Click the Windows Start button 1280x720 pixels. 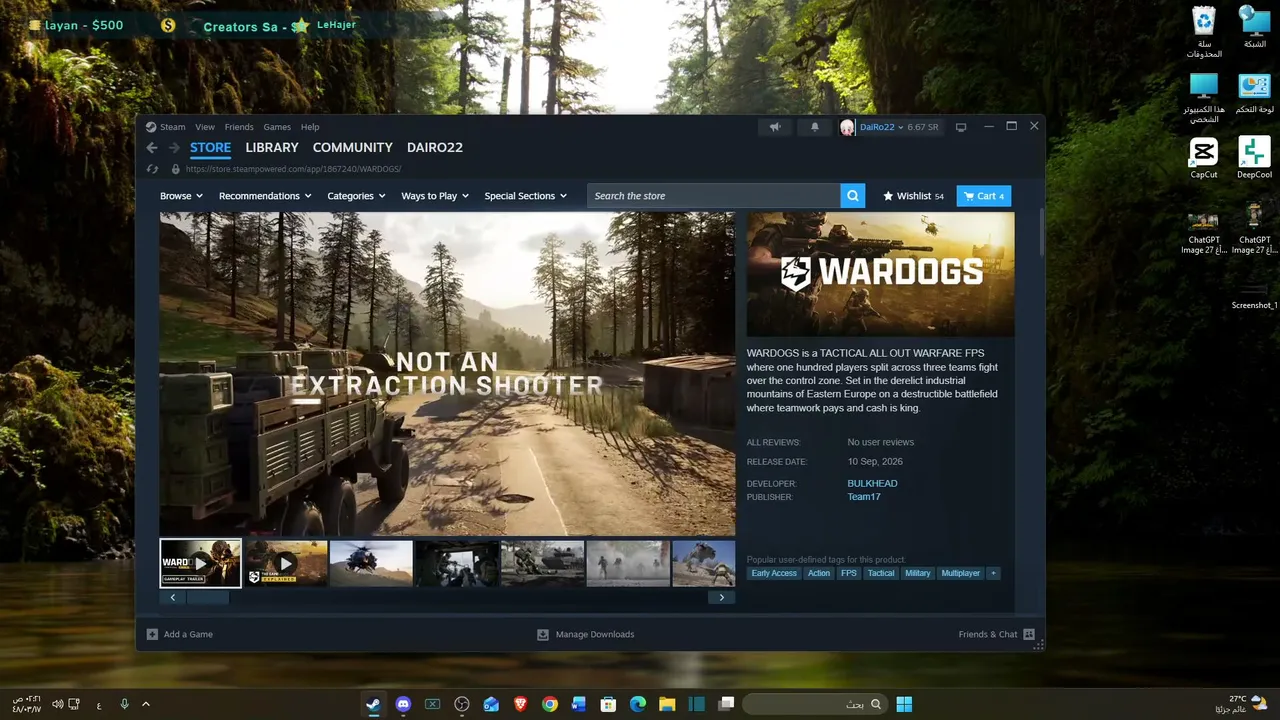tap(904, 704)
